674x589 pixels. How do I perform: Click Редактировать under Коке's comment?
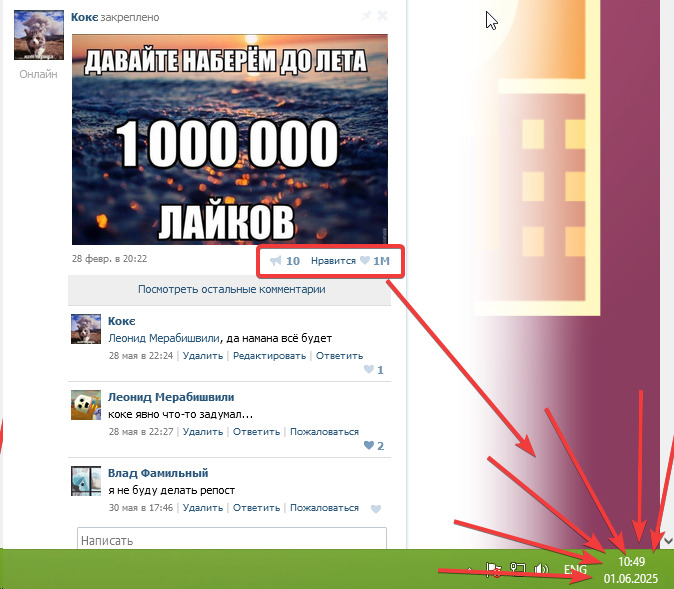pos(270,356)
